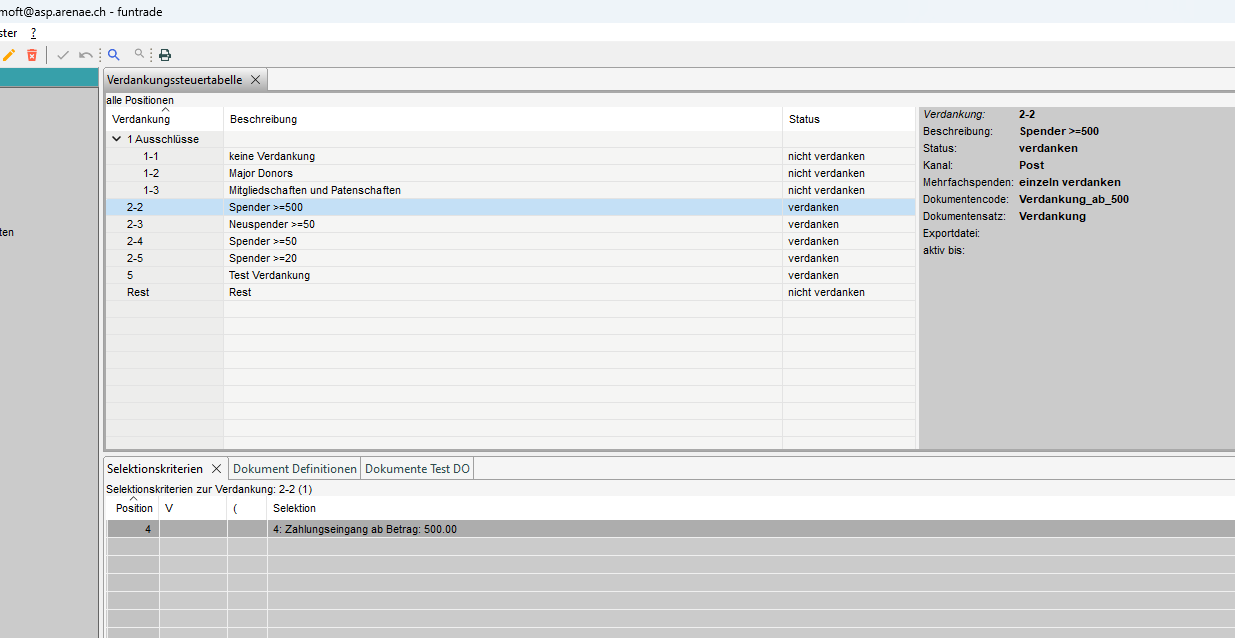
Task: Click the small gray magnifier icon
Action: pyautogui.click(x=140, y=55)
